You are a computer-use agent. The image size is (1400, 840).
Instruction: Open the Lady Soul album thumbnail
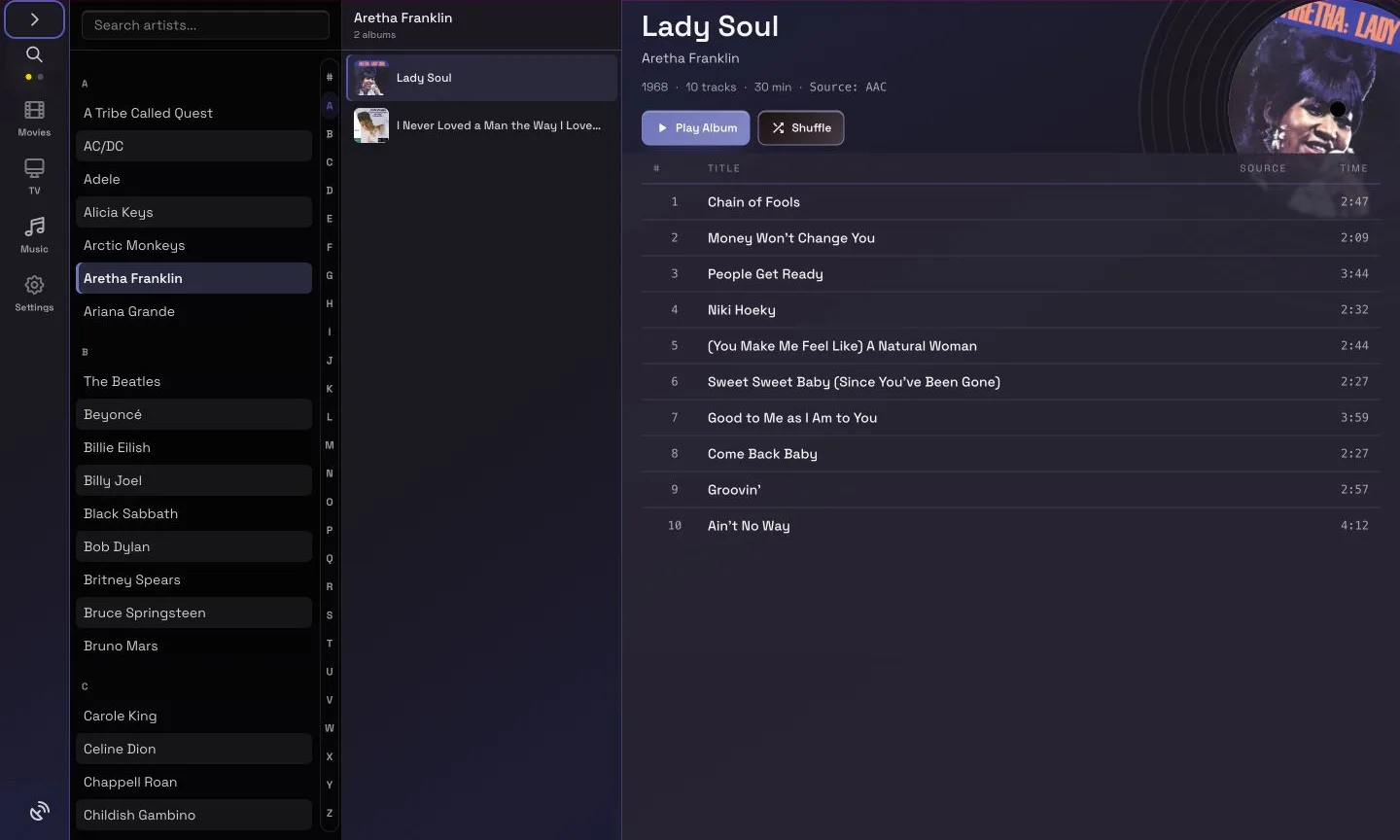[x=370, y=78]
